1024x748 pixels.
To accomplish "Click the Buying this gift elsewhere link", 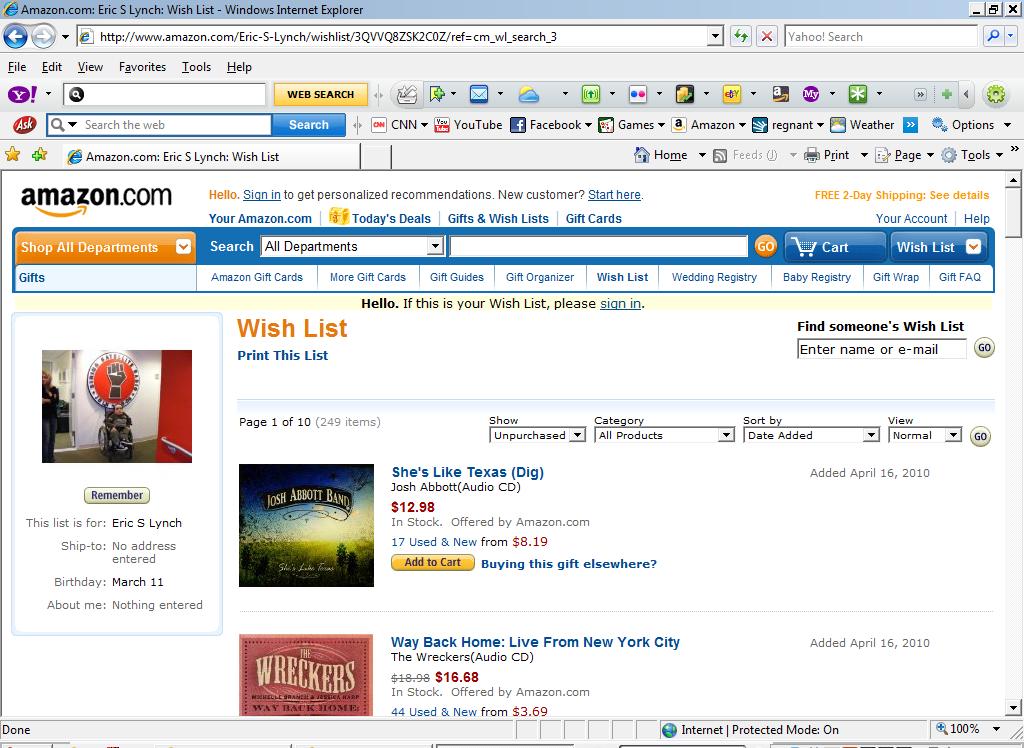I will coord(569,564).
